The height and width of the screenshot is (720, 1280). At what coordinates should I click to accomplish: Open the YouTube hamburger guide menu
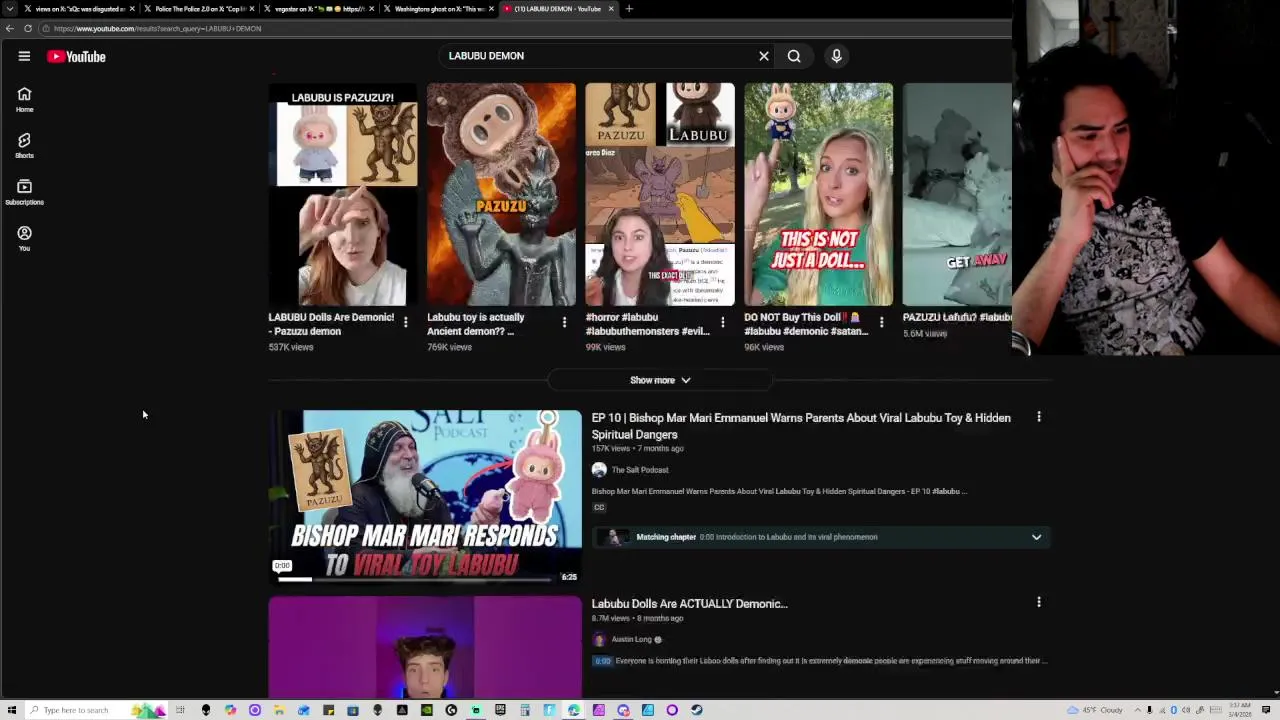point(24,56)
